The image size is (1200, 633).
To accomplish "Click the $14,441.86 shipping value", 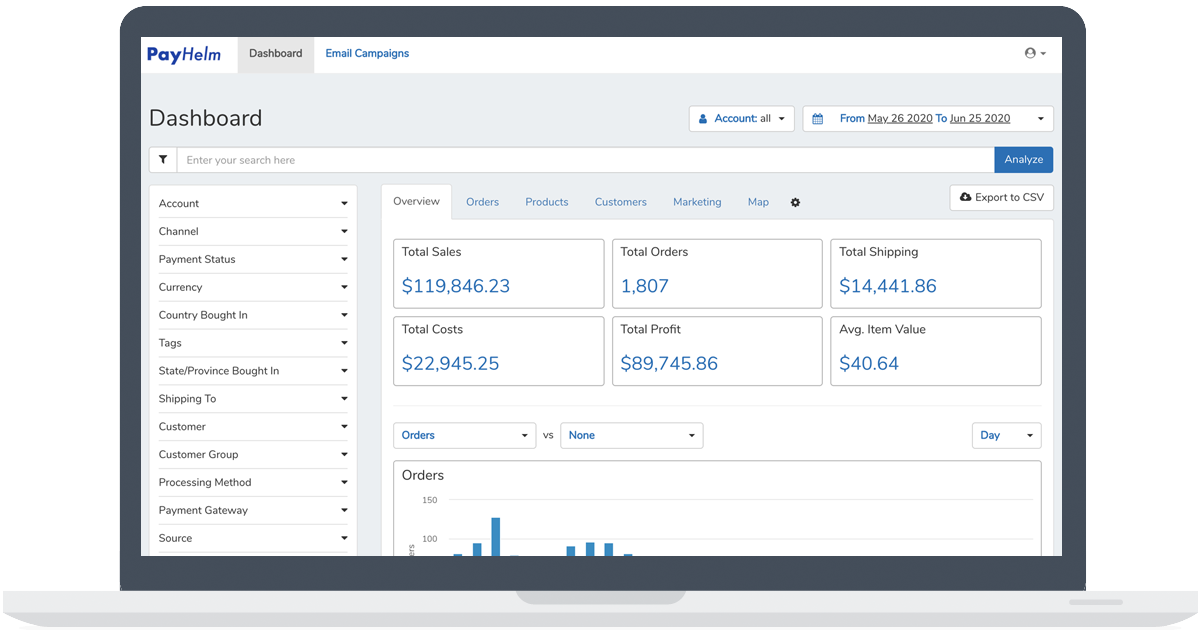I will click(x=888, y=286).
